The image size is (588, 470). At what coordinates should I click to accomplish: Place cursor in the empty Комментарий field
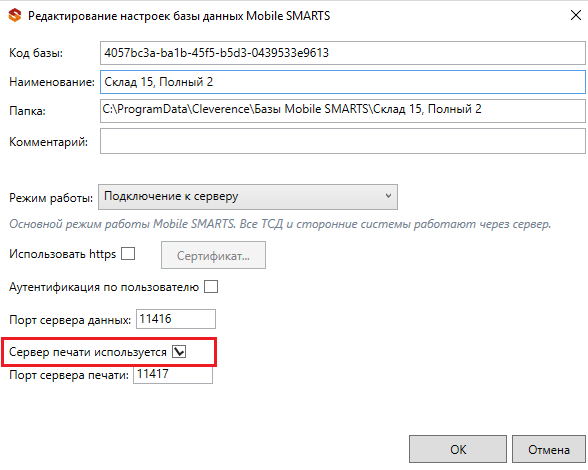(342, 141)
